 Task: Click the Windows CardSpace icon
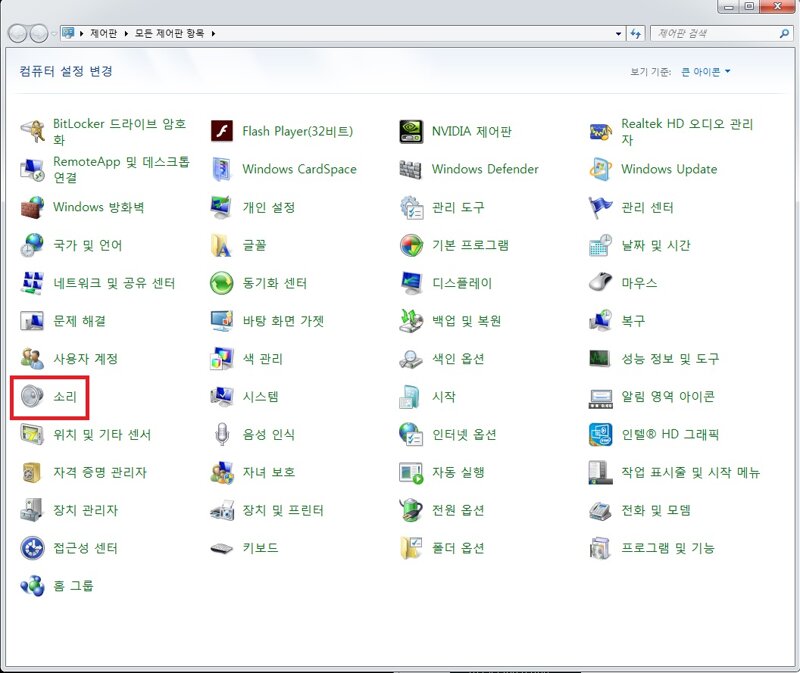(222, 169)
